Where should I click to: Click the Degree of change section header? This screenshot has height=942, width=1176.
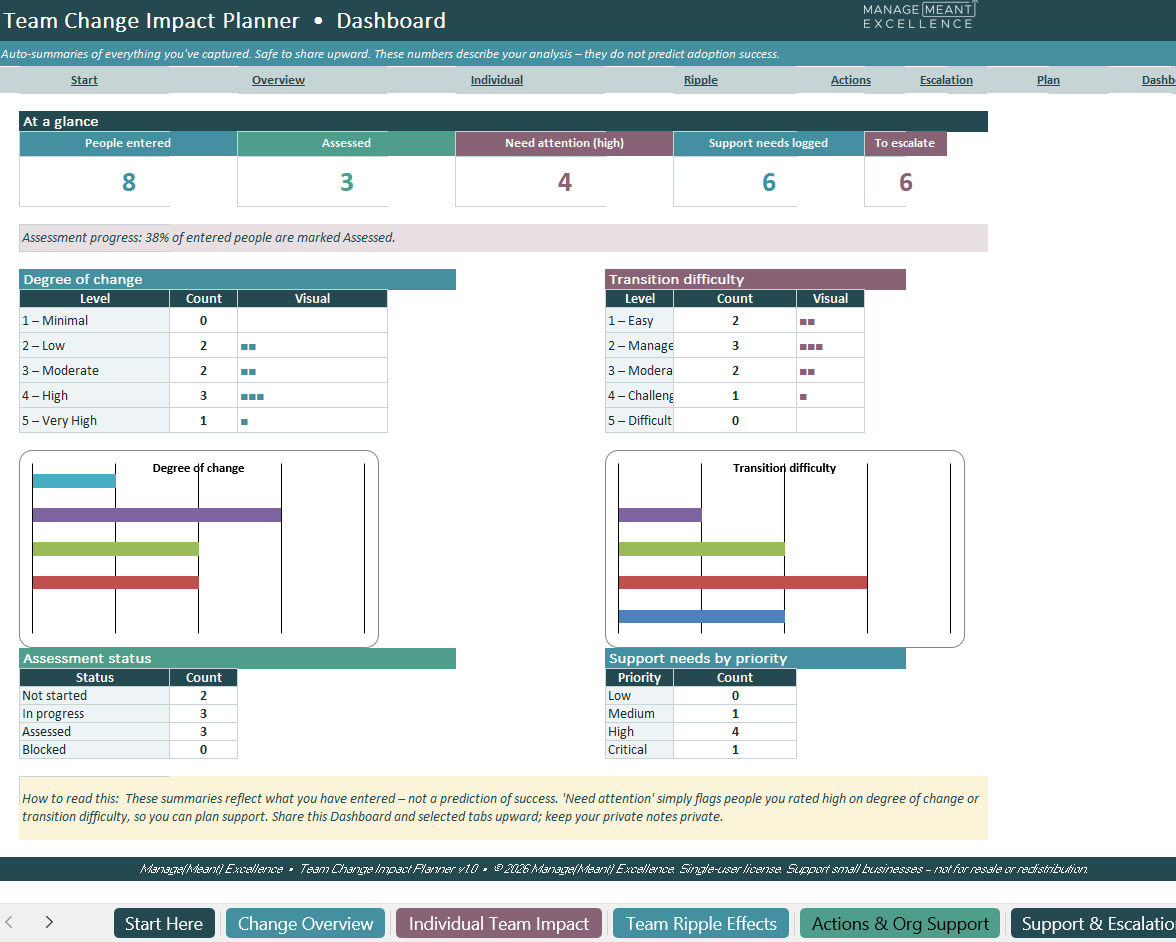pyautogui.click(x=237, y=279)
